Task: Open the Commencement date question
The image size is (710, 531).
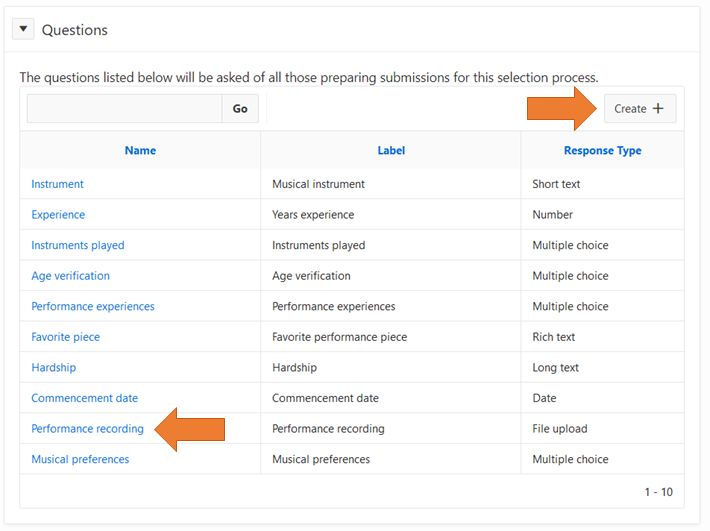Action: point(84,398)
